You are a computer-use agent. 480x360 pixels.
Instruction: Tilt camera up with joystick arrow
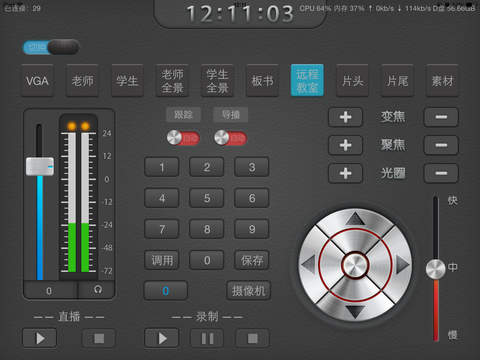point(355,219)
